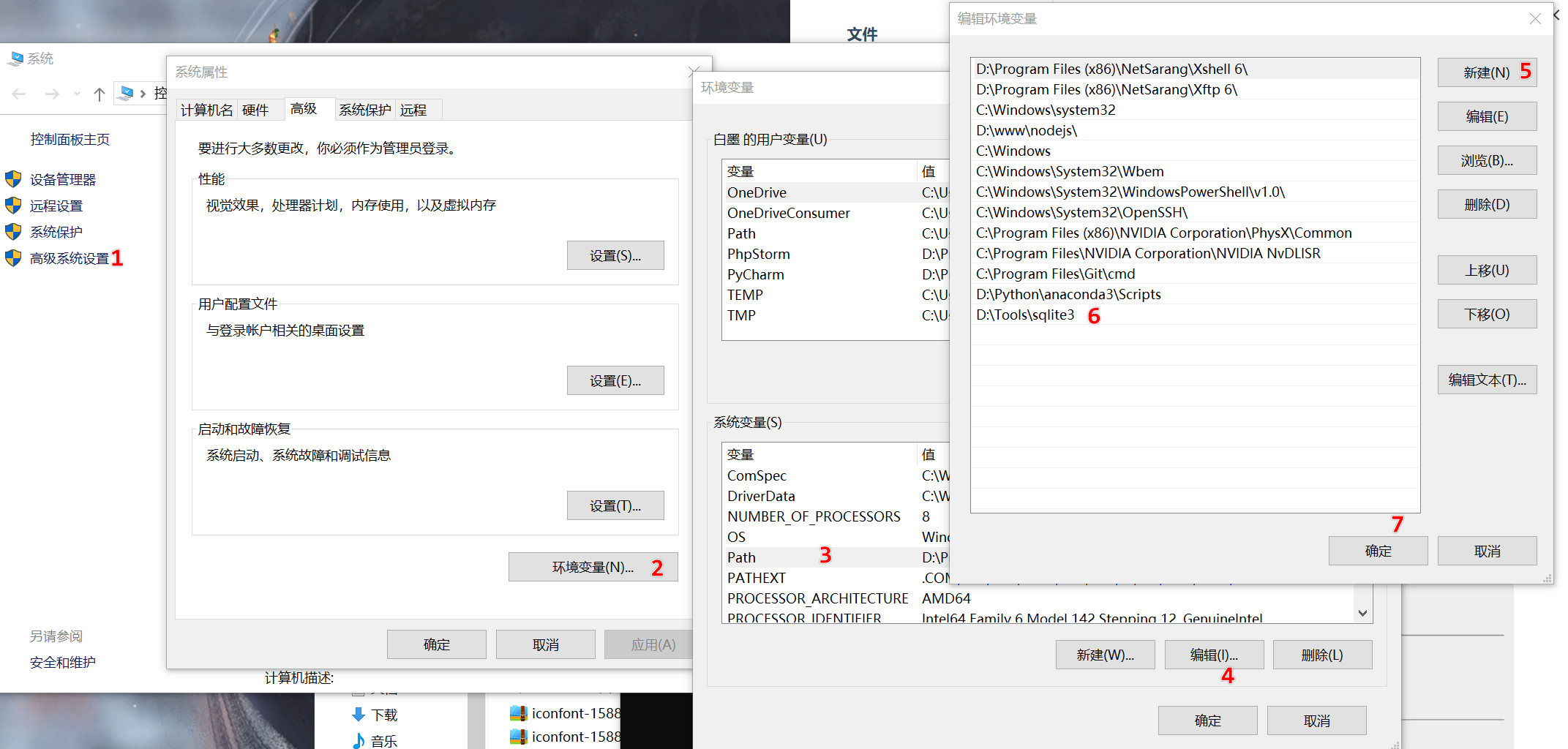Open 安全和维护 link
The image size is (1568, 749).
(63, 662)
